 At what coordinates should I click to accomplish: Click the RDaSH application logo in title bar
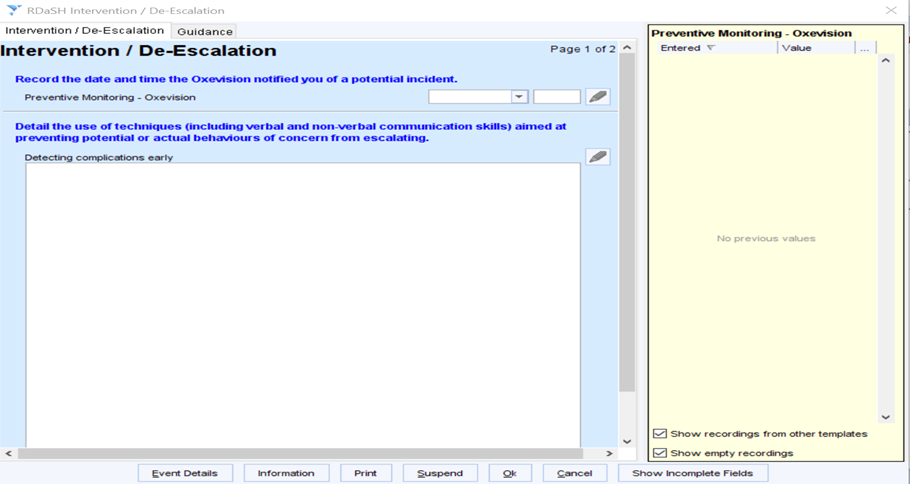tap(13, 10)
